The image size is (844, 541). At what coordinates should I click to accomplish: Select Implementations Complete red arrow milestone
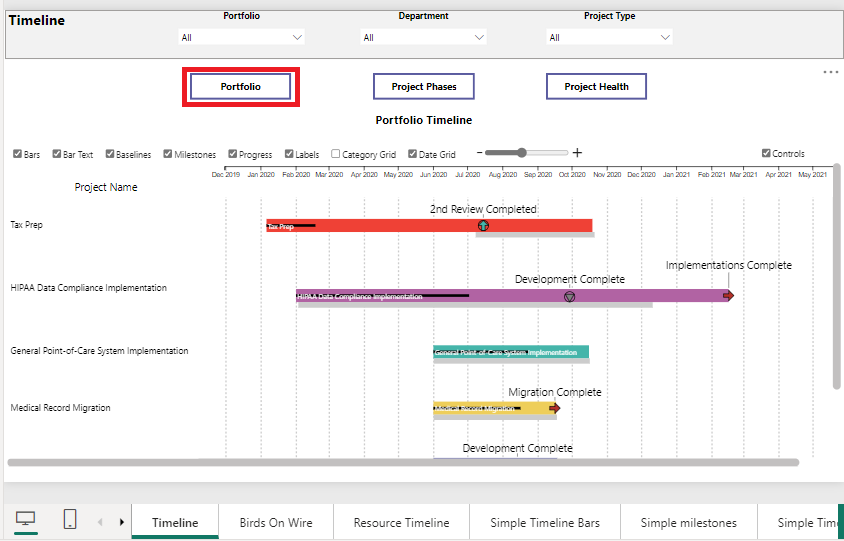click(x=728, y=296)
